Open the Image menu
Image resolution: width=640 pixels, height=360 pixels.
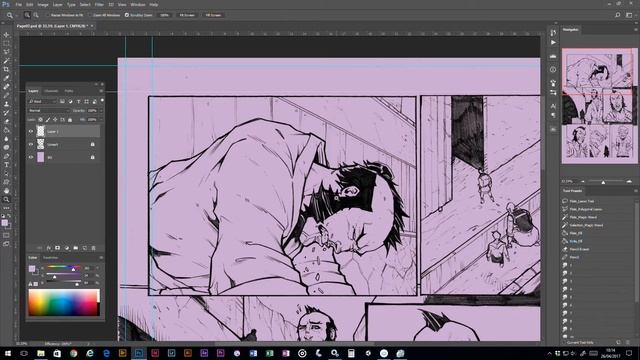tap(43, 4)
